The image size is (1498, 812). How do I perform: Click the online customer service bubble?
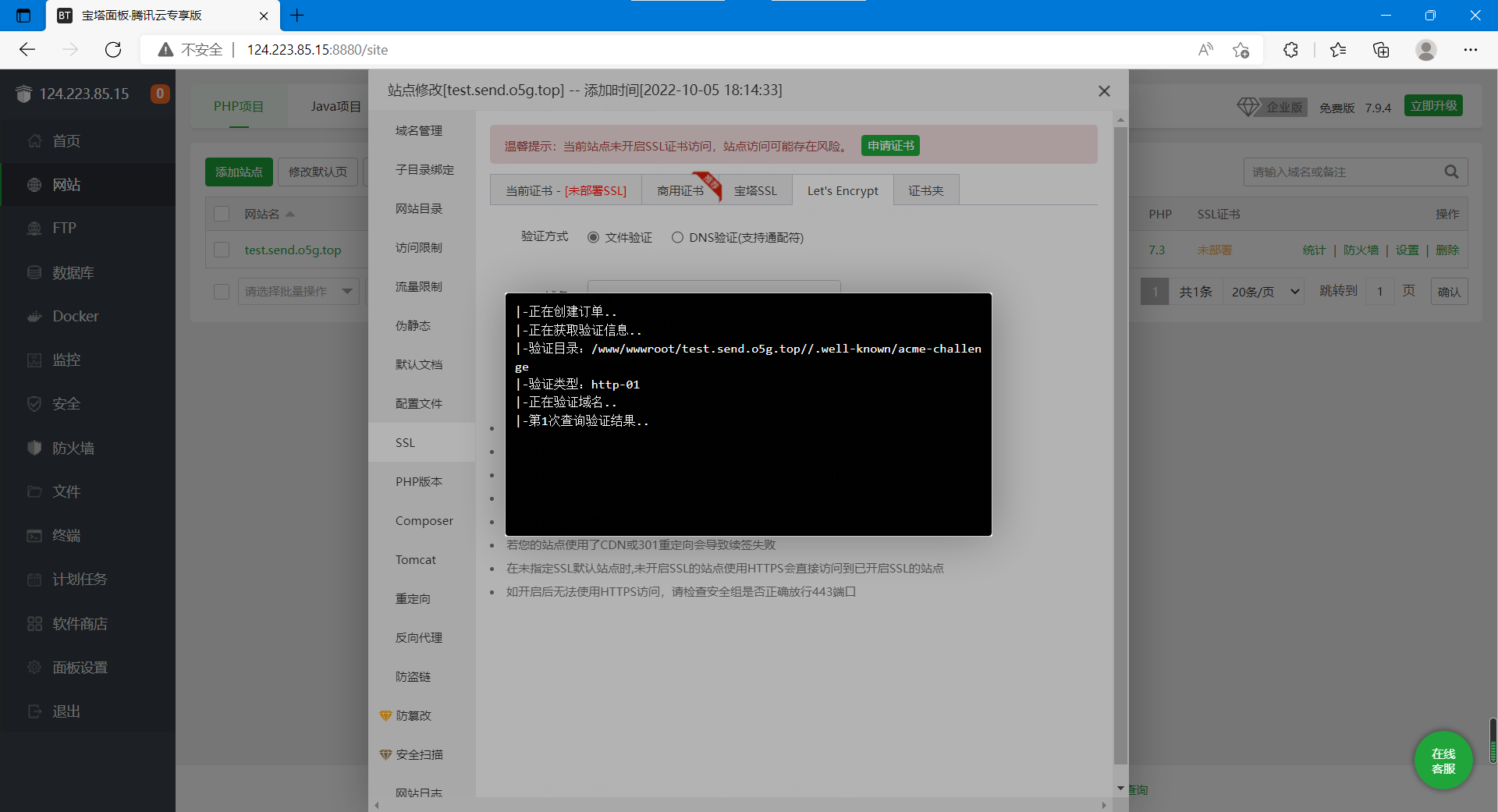(1443, 761)
